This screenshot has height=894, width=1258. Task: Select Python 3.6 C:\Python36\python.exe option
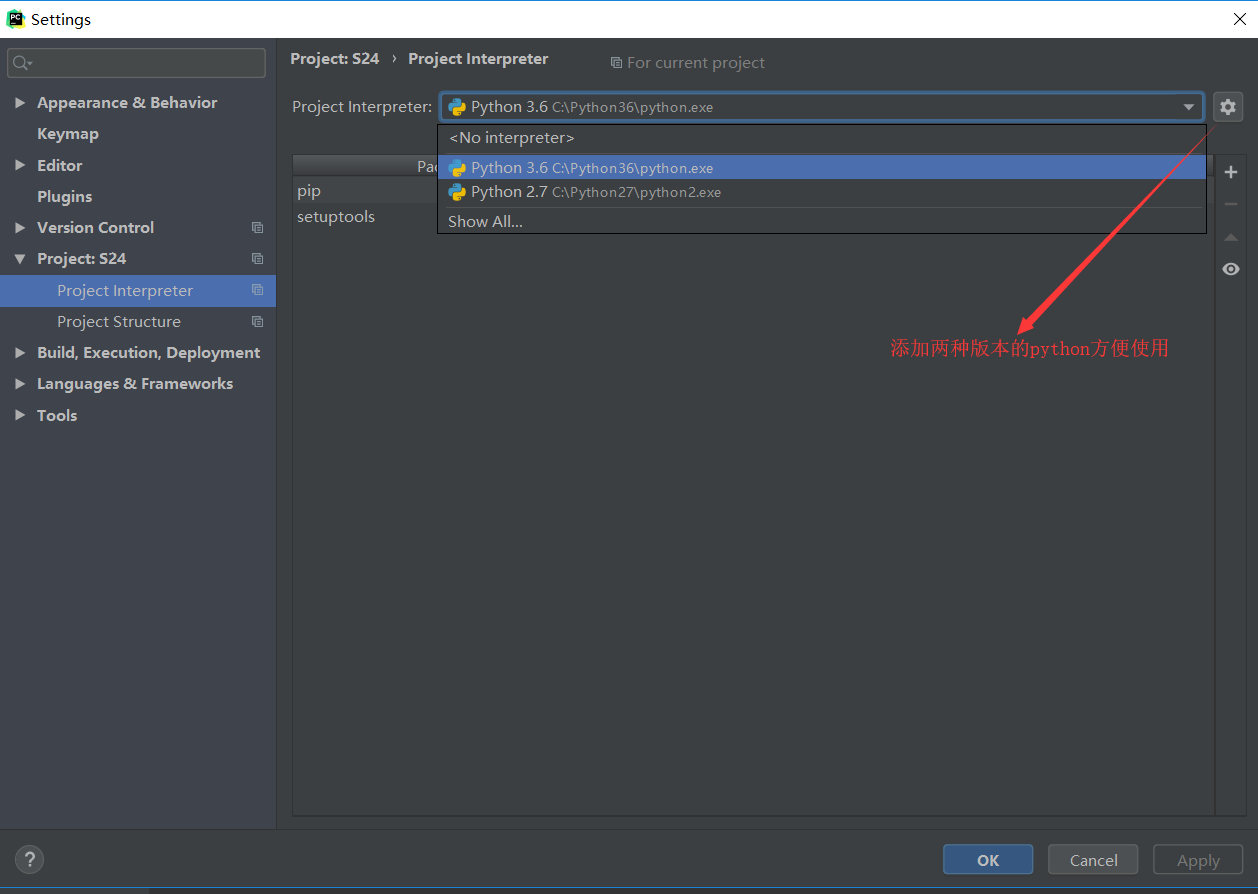click(822, 167)
